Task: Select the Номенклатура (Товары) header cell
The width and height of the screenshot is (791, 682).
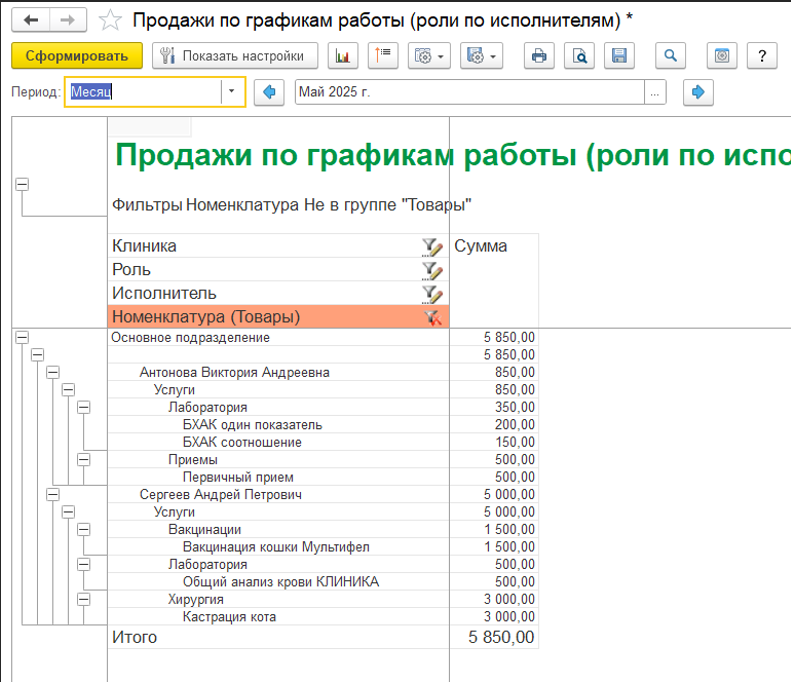Action: pyautogui.click(x=278, y=317)
